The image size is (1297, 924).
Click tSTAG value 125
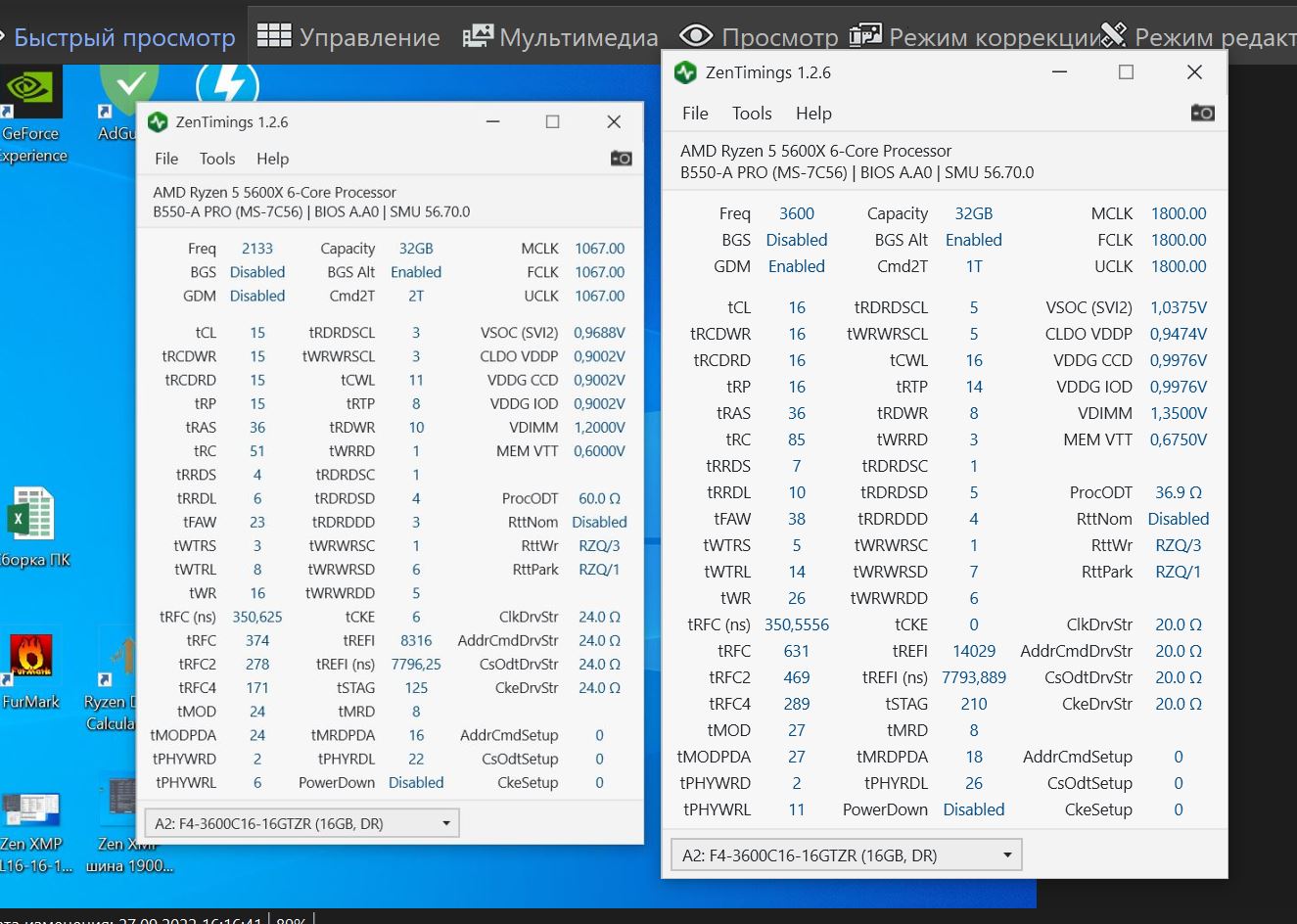coord(416,688)
